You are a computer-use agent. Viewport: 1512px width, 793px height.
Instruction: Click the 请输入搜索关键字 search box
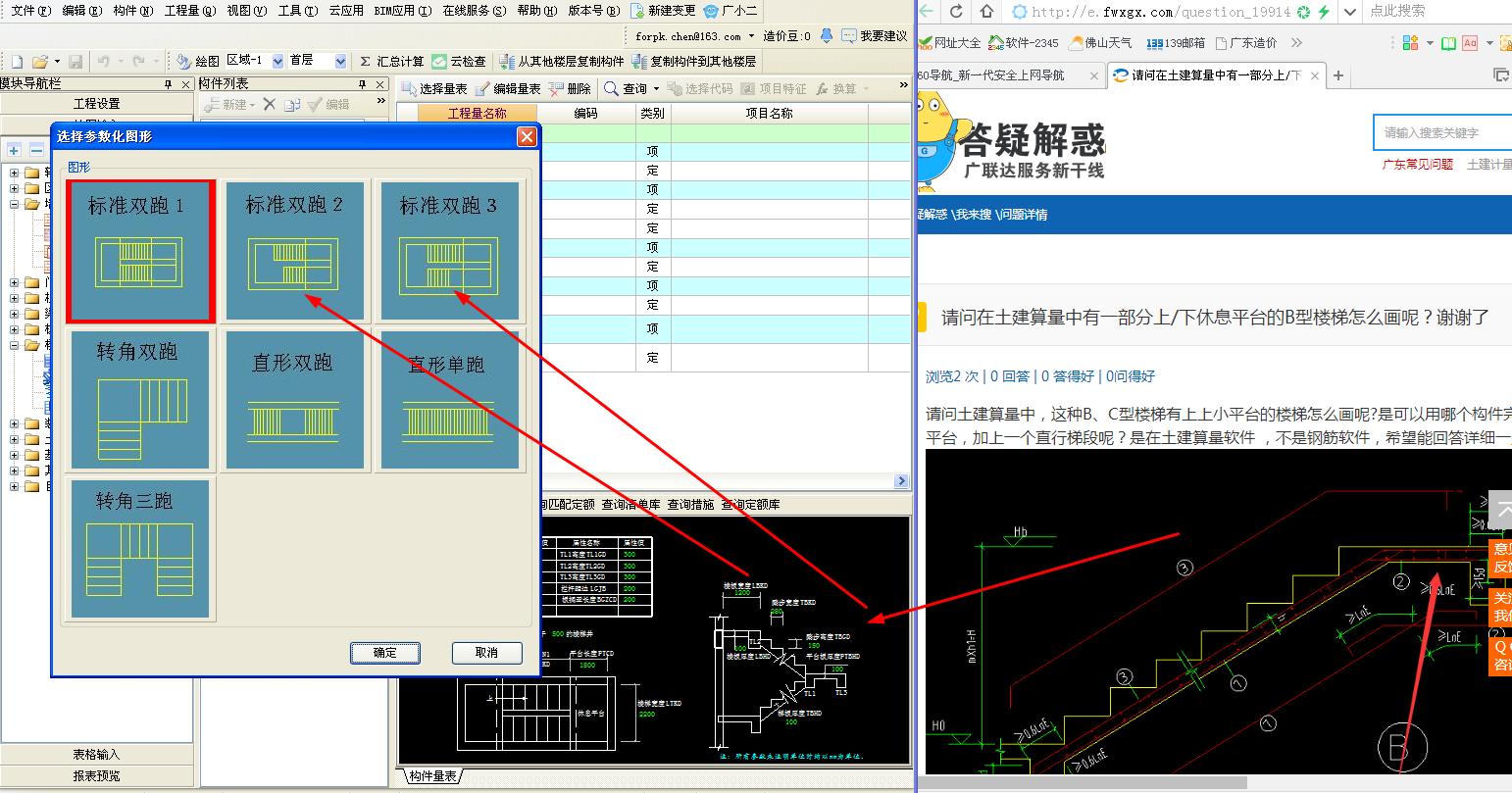coord(1441,132)
